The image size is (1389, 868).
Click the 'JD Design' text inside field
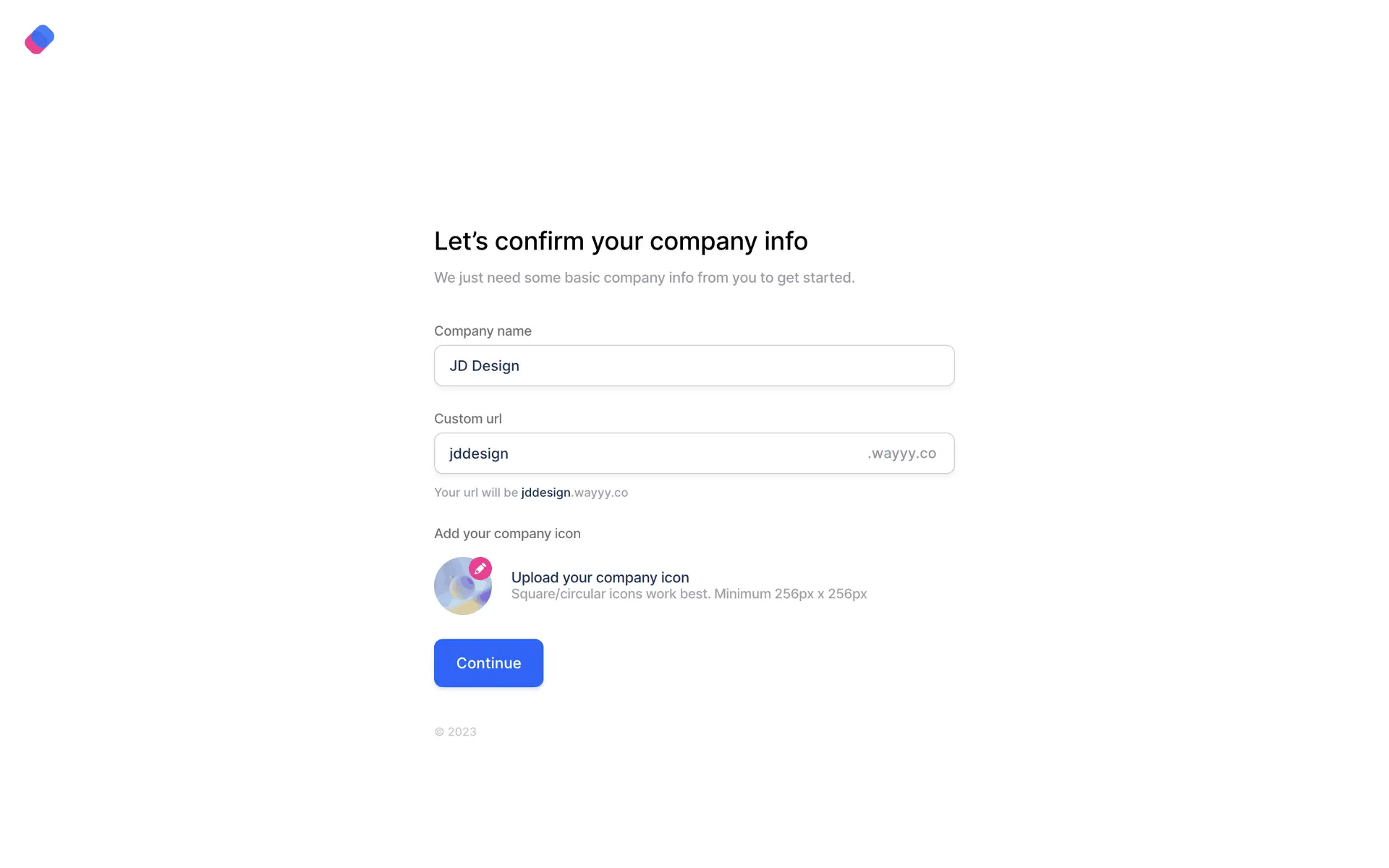point(484,366)
